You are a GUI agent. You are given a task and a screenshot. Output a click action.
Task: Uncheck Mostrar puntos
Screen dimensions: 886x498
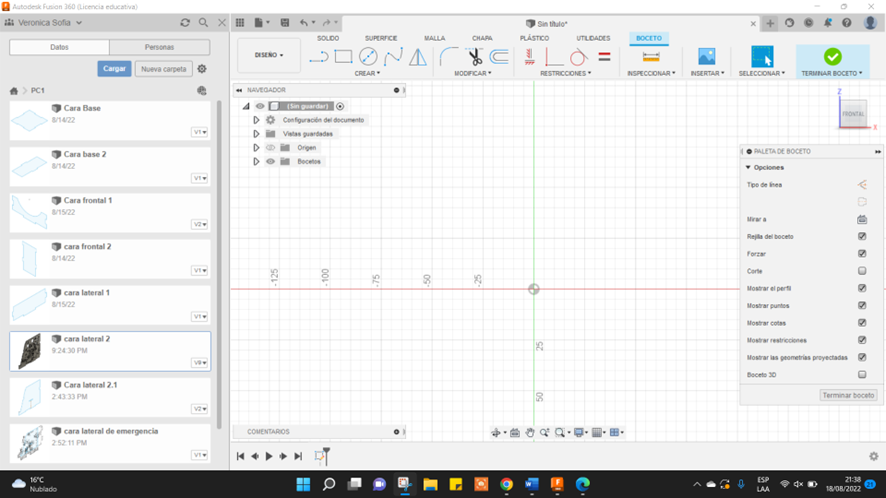click(x=862, y=305)
